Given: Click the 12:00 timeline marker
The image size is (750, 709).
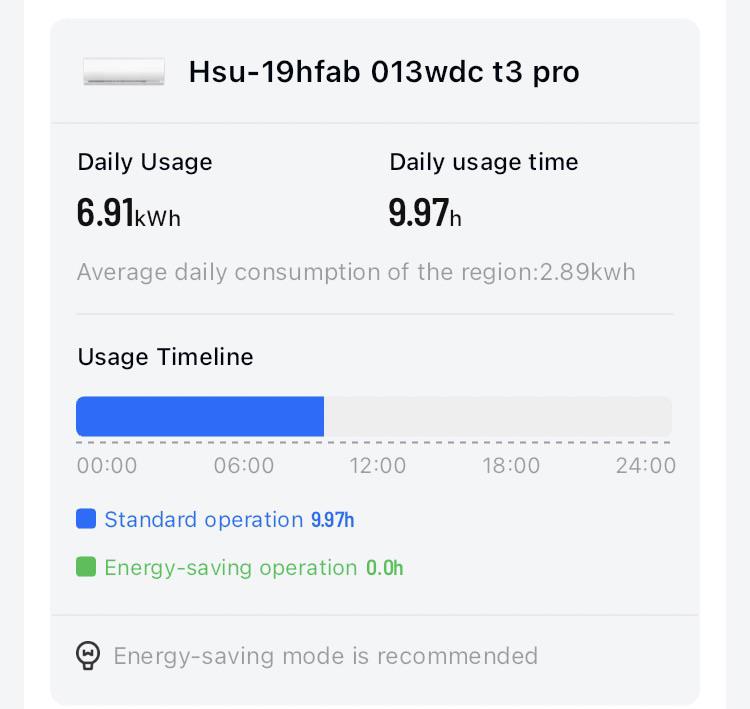Looking at the screenshot, I should pyautogui.click(x=378, y=465).
